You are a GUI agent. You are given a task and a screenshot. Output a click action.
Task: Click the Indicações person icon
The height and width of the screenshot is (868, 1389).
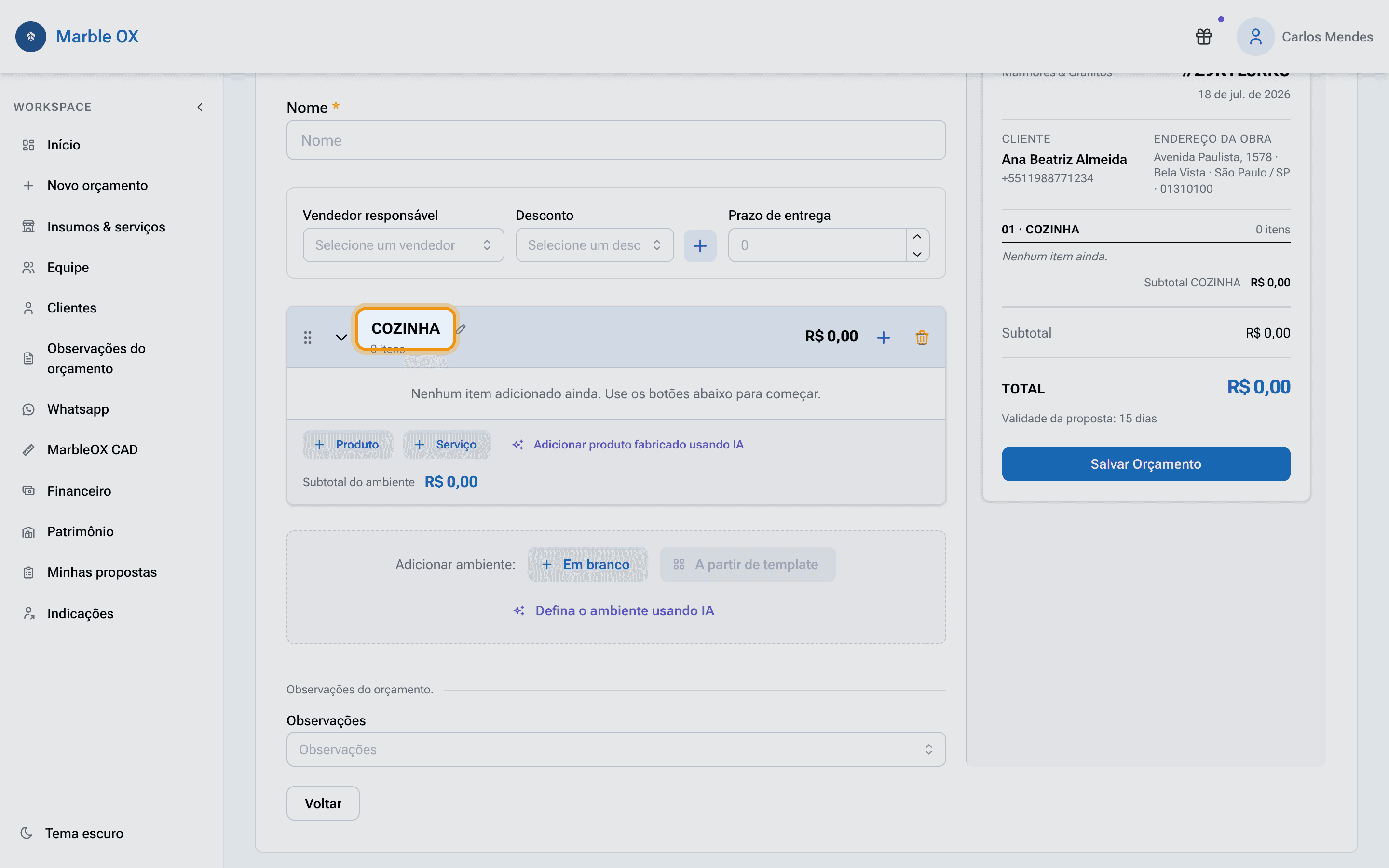pos(28,613)
